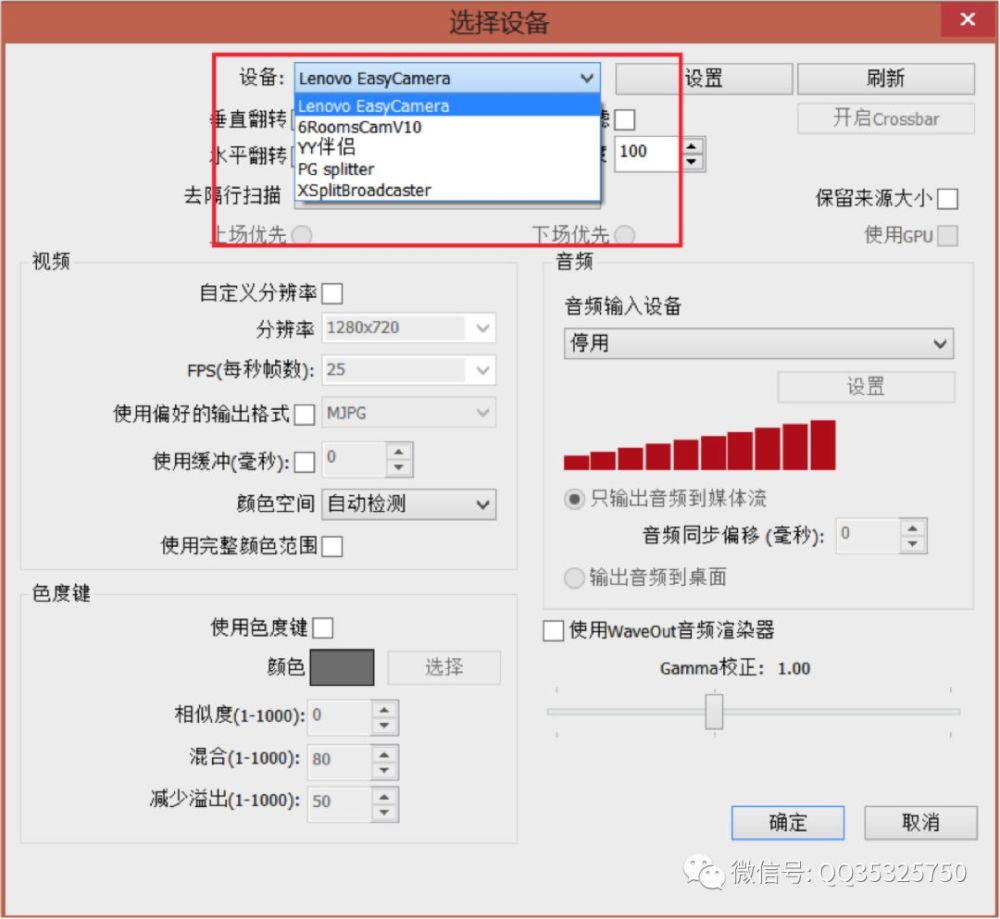Click the 刷新 refresh button
The height and width of the screenshot is (919, 1000).
[x=886, y=78]
